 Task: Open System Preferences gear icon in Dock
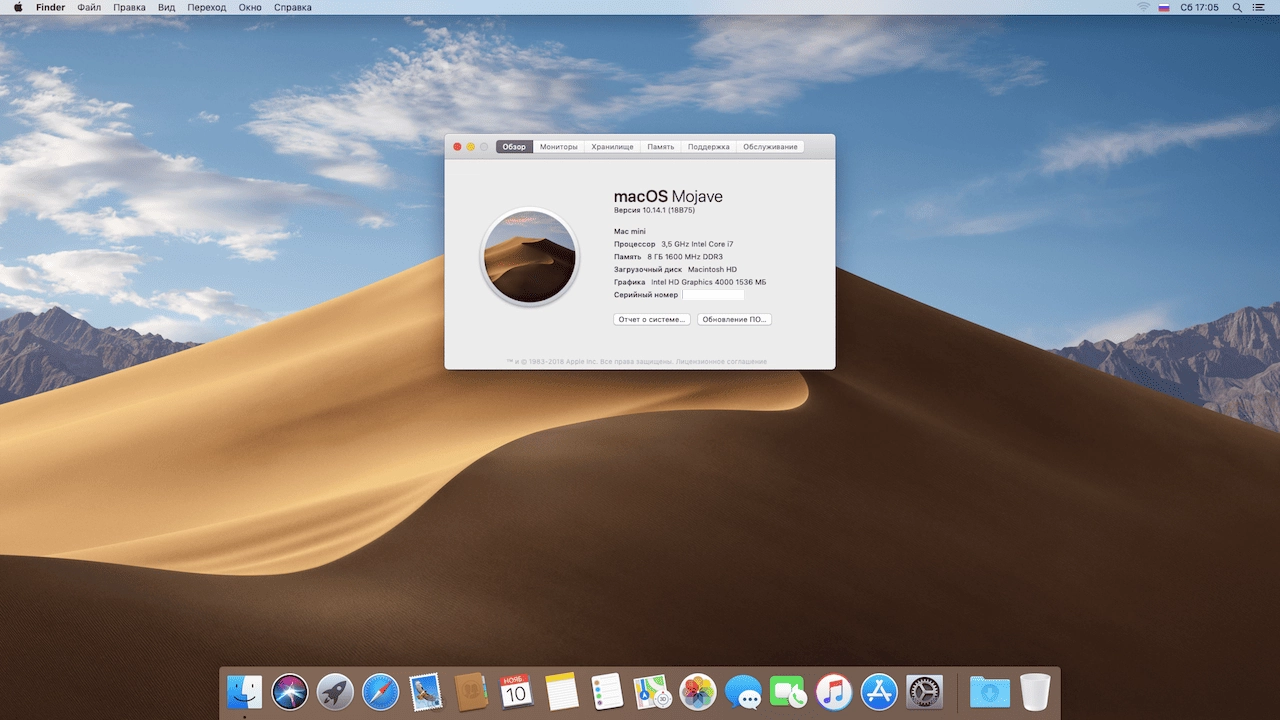tap(924, 691)
